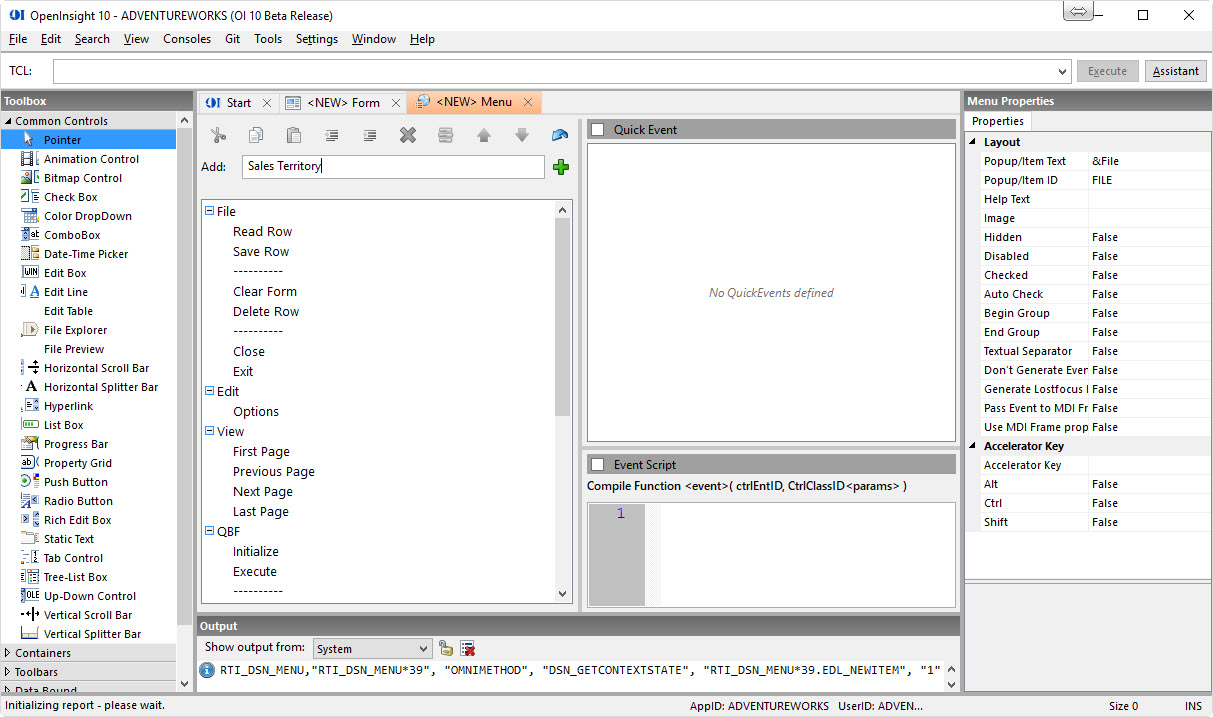Collapse the Edit menu tree node
The width and height of the screenshot is (1213, 717).
pyautogui.click(x=209, y=391)
